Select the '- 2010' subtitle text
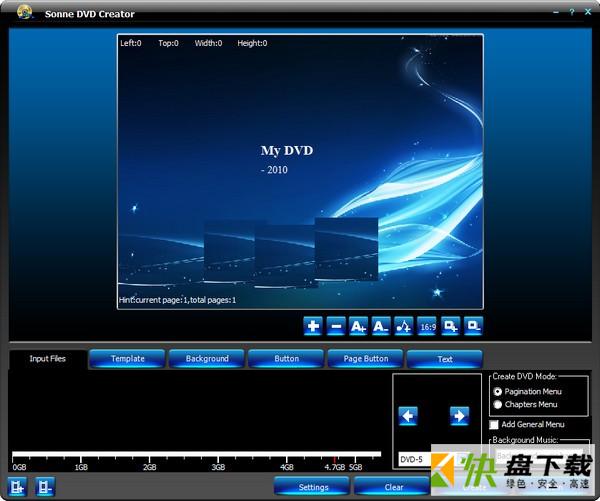Viewport: 600px width, 501px height. (274, 170)
